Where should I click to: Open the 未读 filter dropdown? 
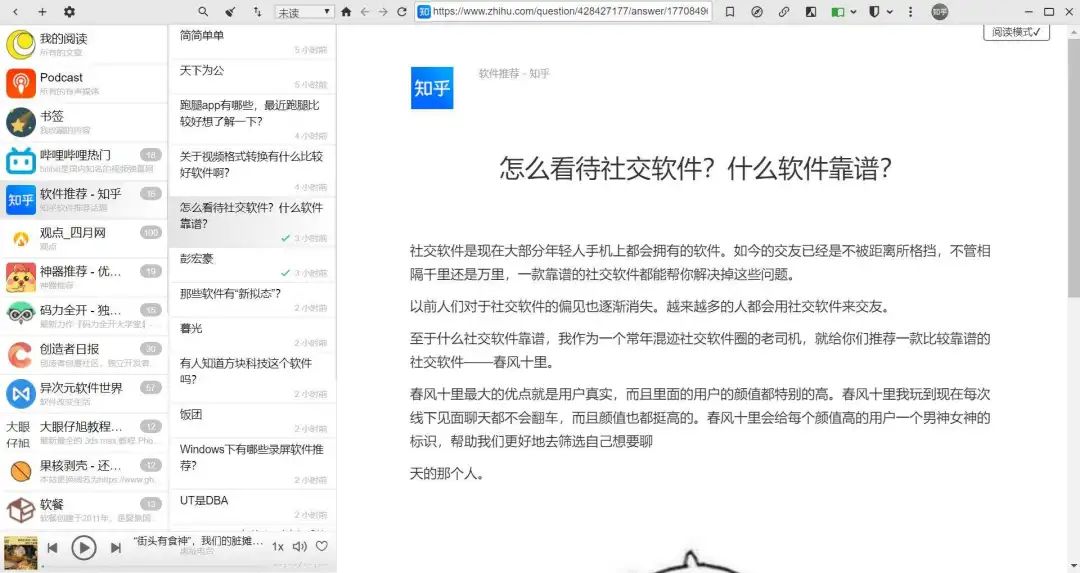[x=304, y=12]
